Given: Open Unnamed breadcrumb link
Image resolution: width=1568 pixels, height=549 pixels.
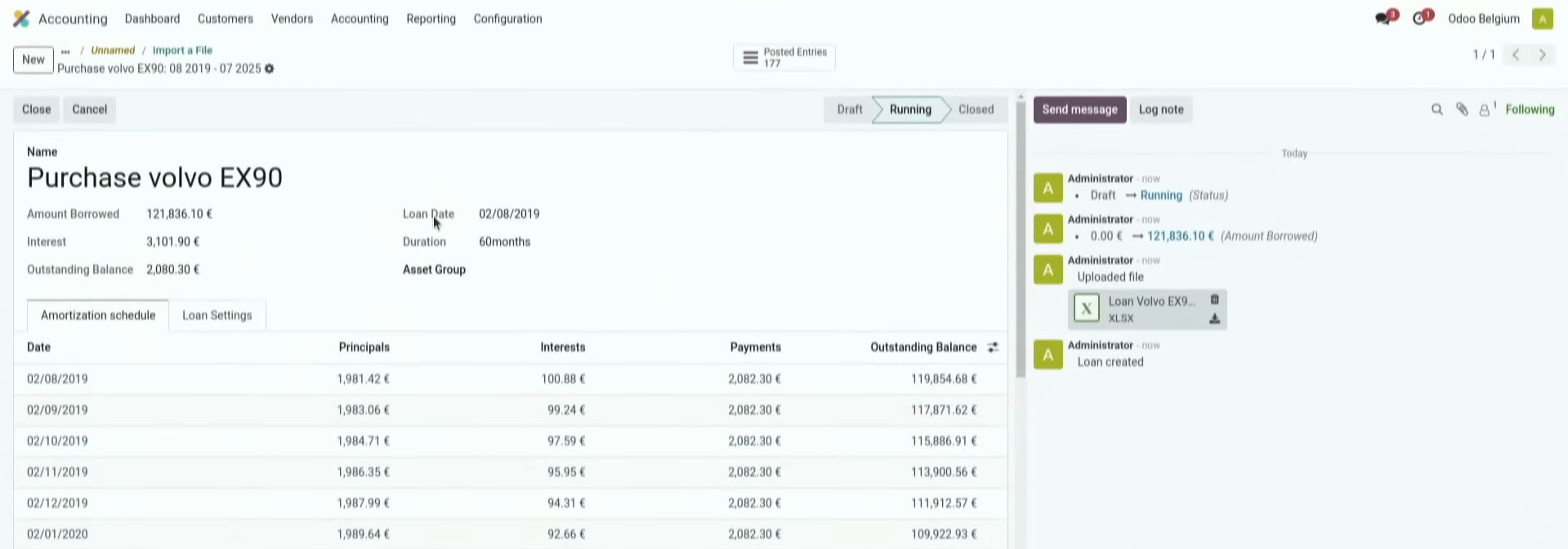Looking at the screenshot, I should click(x=113, y=51).
